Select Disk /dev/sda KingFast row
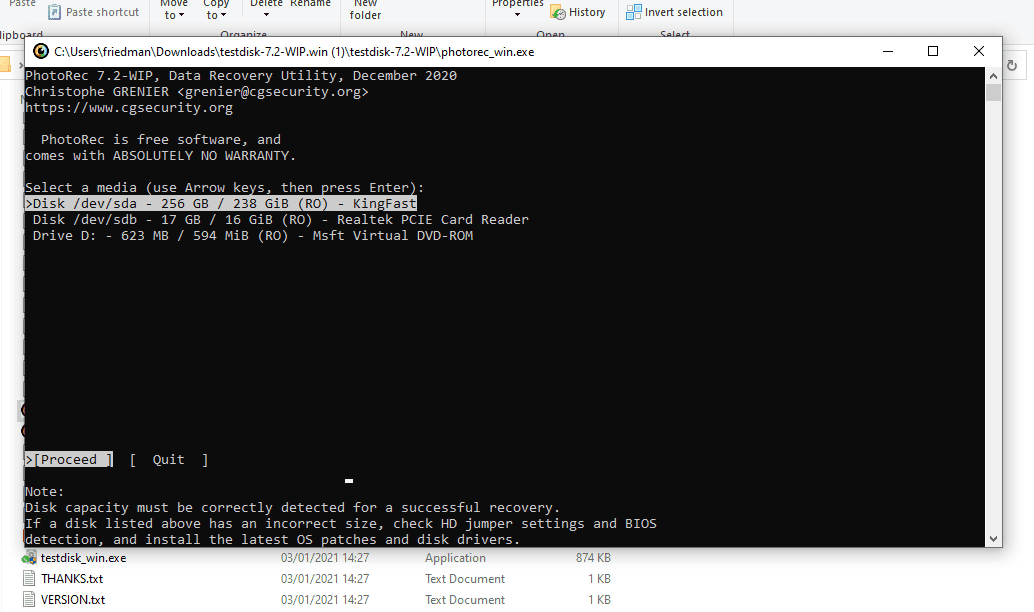This screenshot has height=612, width=1034. pos(221,204)
